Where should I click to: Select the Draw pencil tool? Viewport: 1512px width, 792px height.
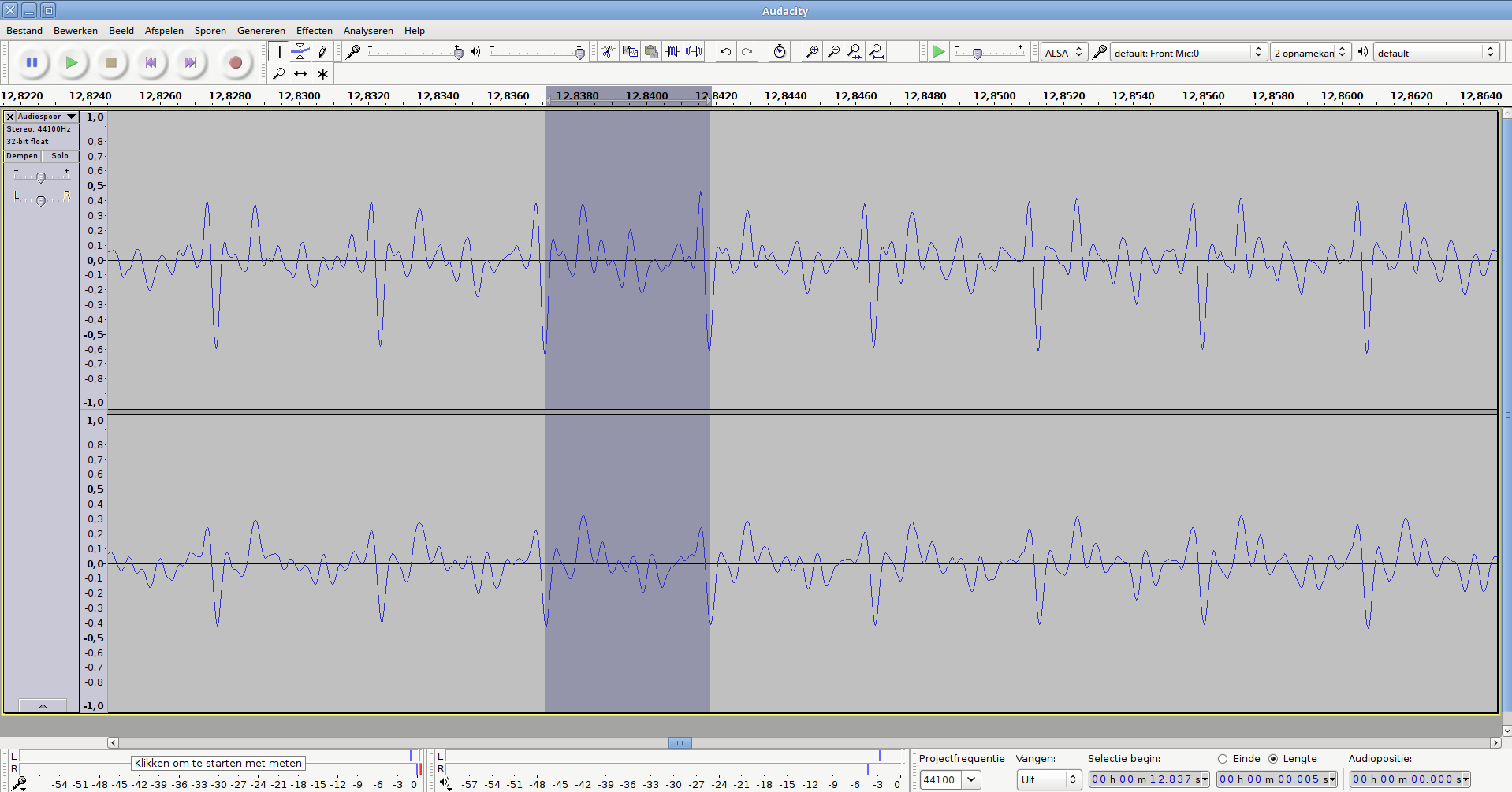point(322,52)
